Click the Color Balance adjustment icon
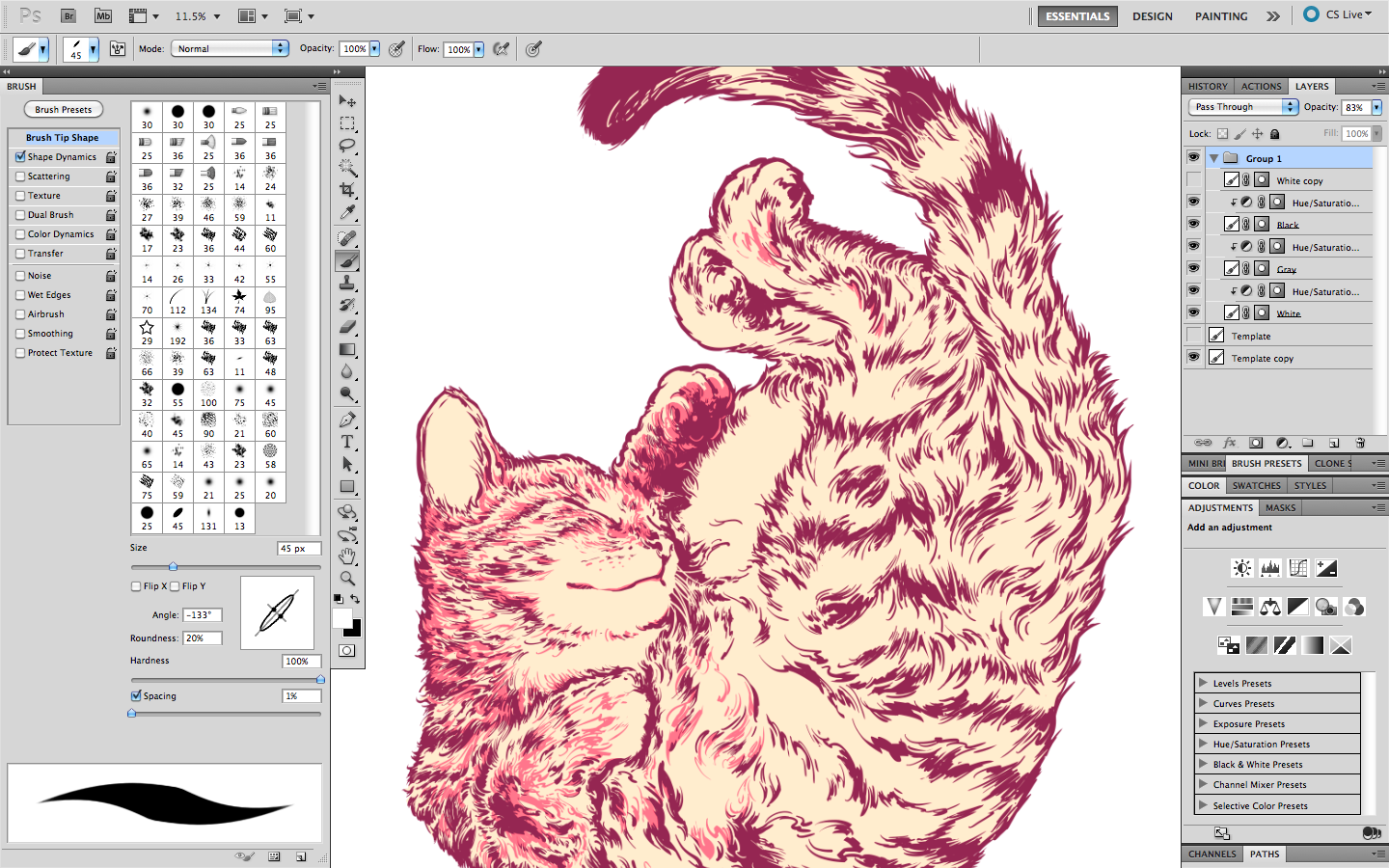Image resolution: width=1389 pixels, height=868 pixels. click(x=1270, y=607)
